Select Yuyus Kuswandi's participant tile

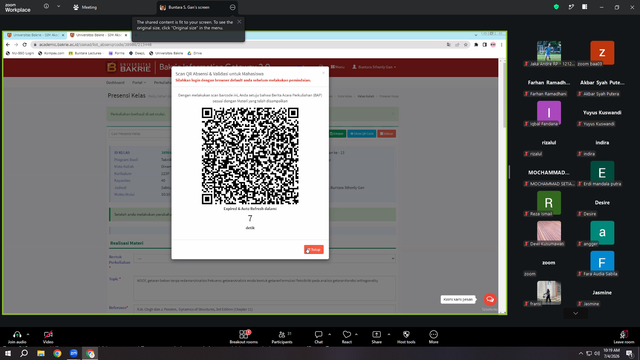[602, 113]
